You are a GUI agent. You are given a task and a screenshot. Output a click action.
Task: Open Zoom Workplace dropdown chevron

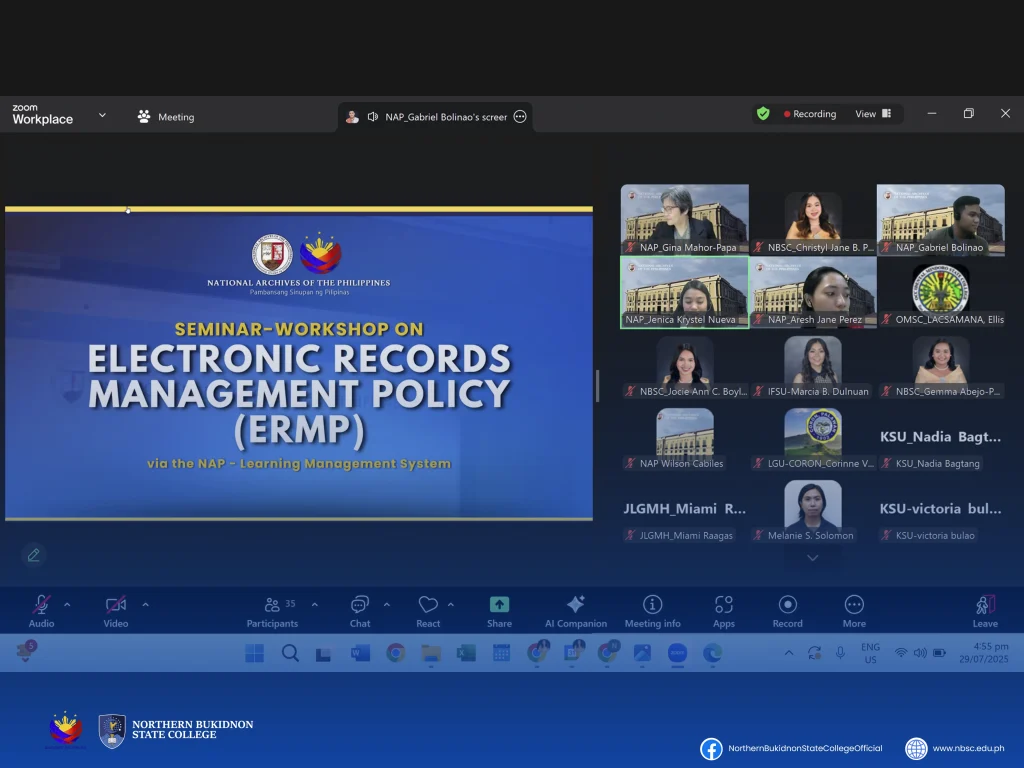(x=102, y=116)
